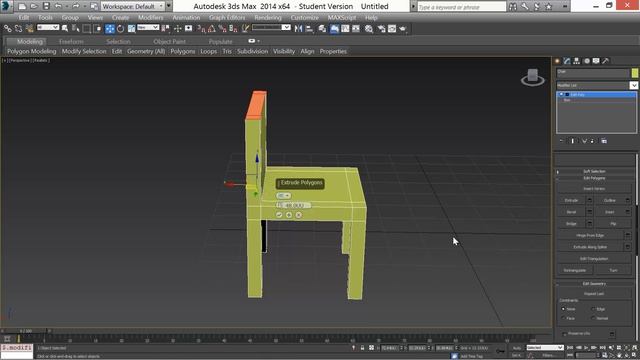
Task: Open the Customize menu
Action: click(x=304, y=18)
